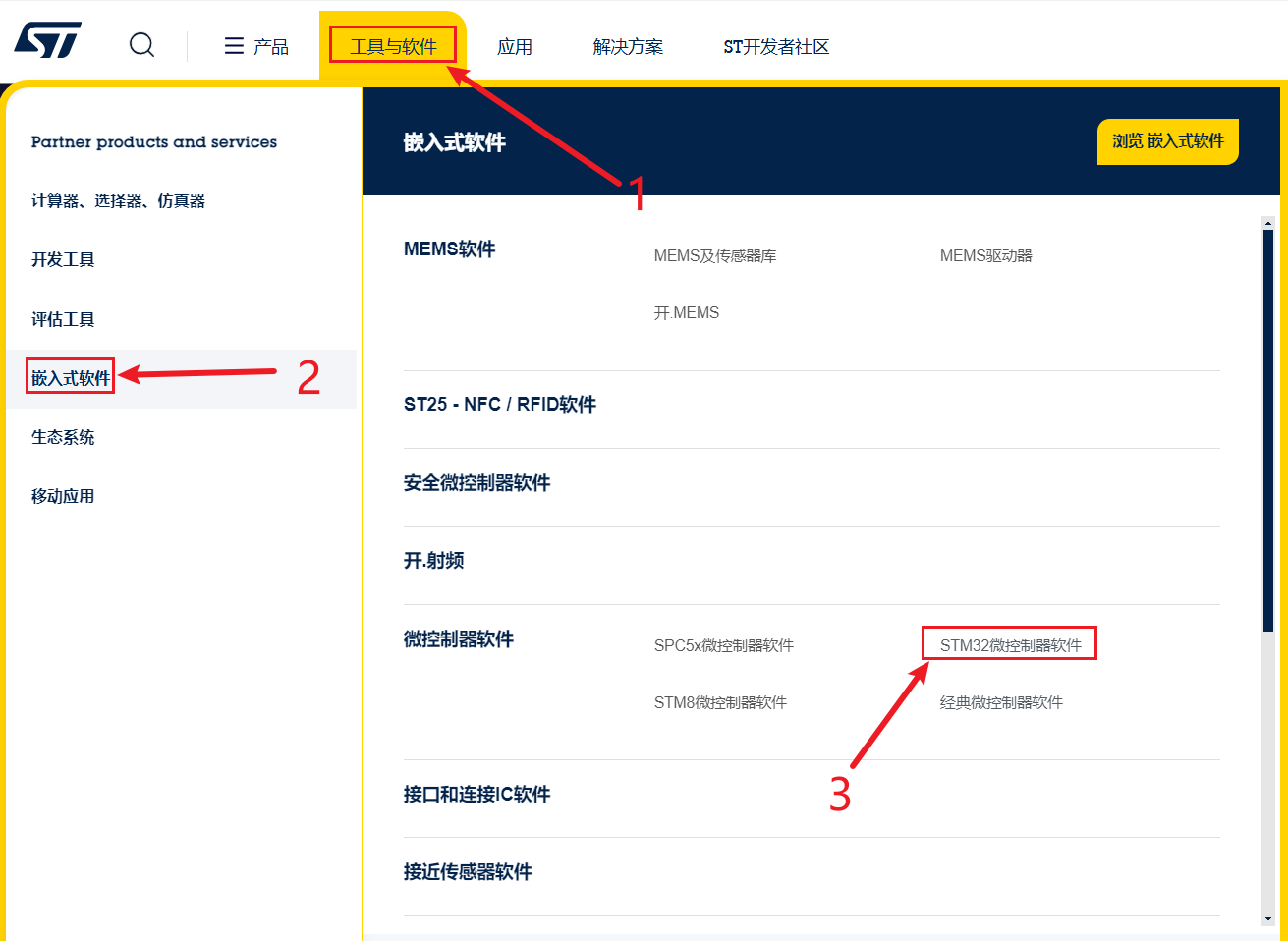Open the 接口和连接IC软件 category

(476, 794)
